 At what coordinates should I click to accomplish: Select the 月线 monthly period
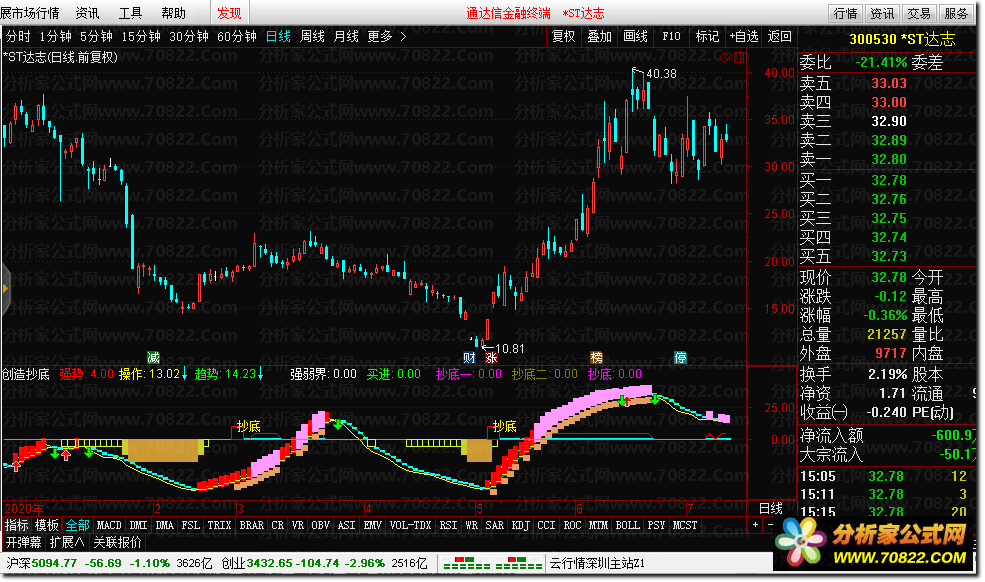(346, 36)
